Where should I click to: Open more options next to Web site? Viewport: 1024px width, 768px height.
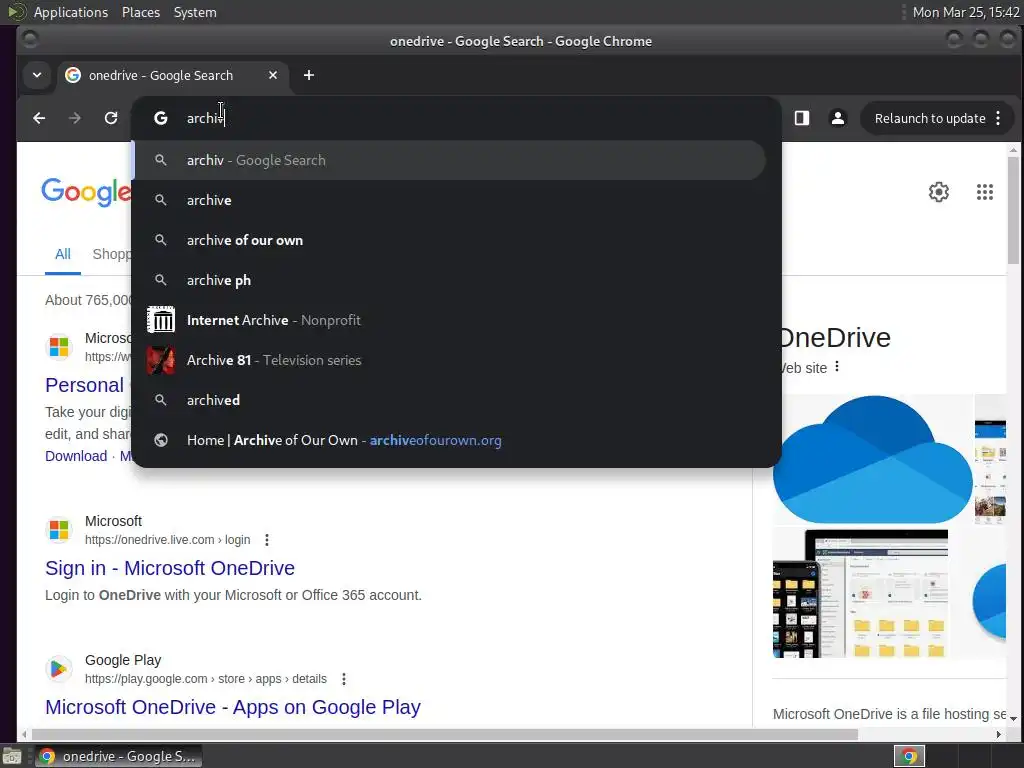[x=837, y=367]
